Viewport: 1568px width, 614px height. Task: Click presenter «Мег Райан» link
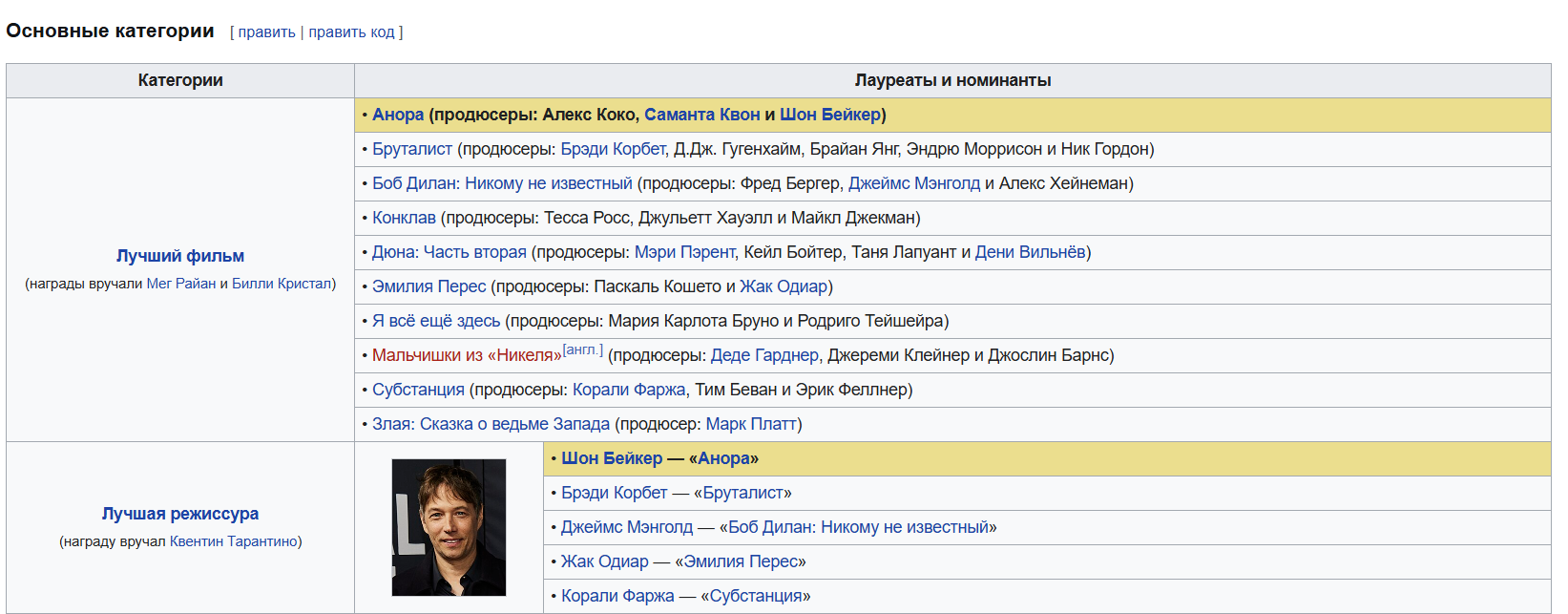tap(181, 284)
